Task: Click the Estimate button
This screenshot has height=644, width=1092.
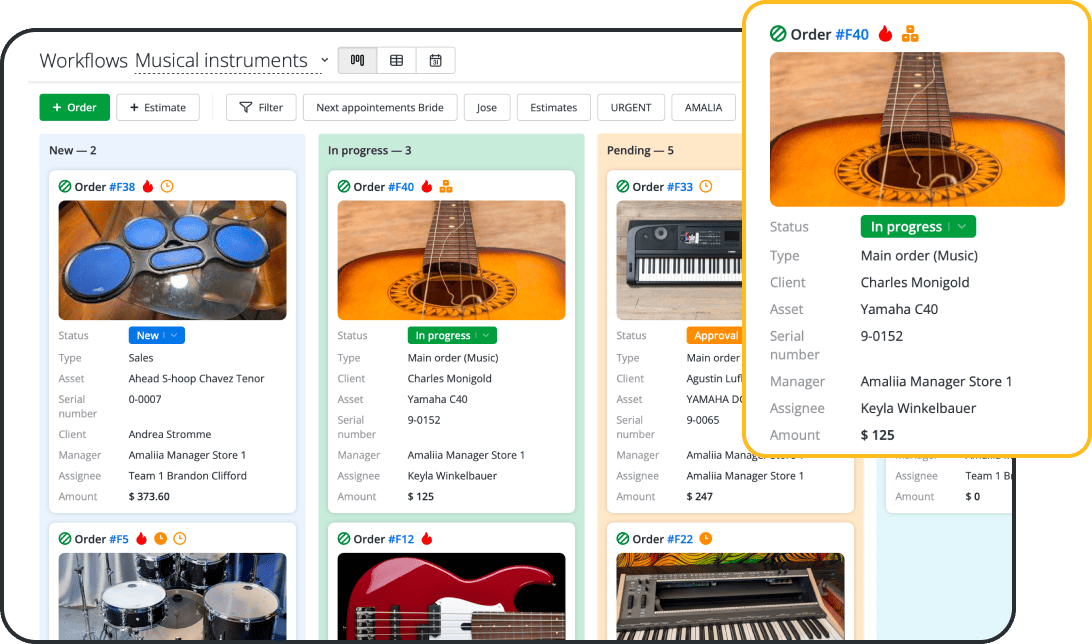Action: click(x=157, y=107)
